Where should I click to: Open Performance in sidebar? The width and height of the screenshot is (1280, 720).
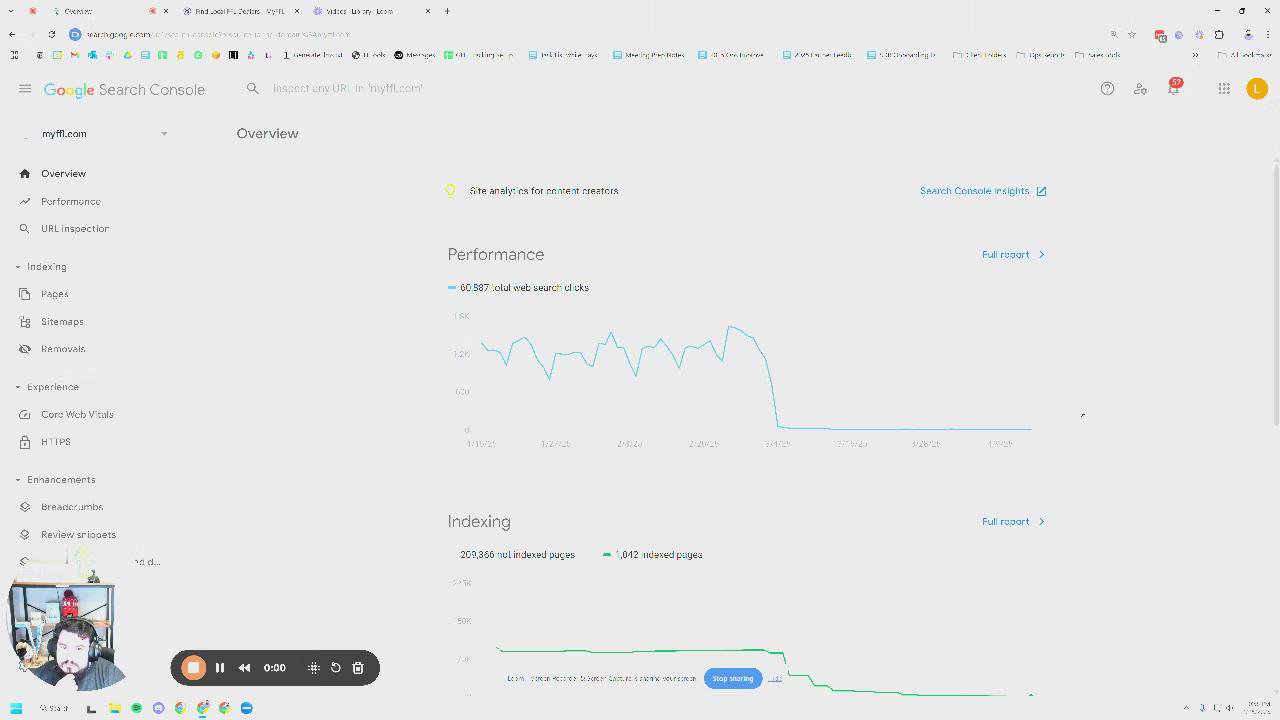click(x=71, y=202)
